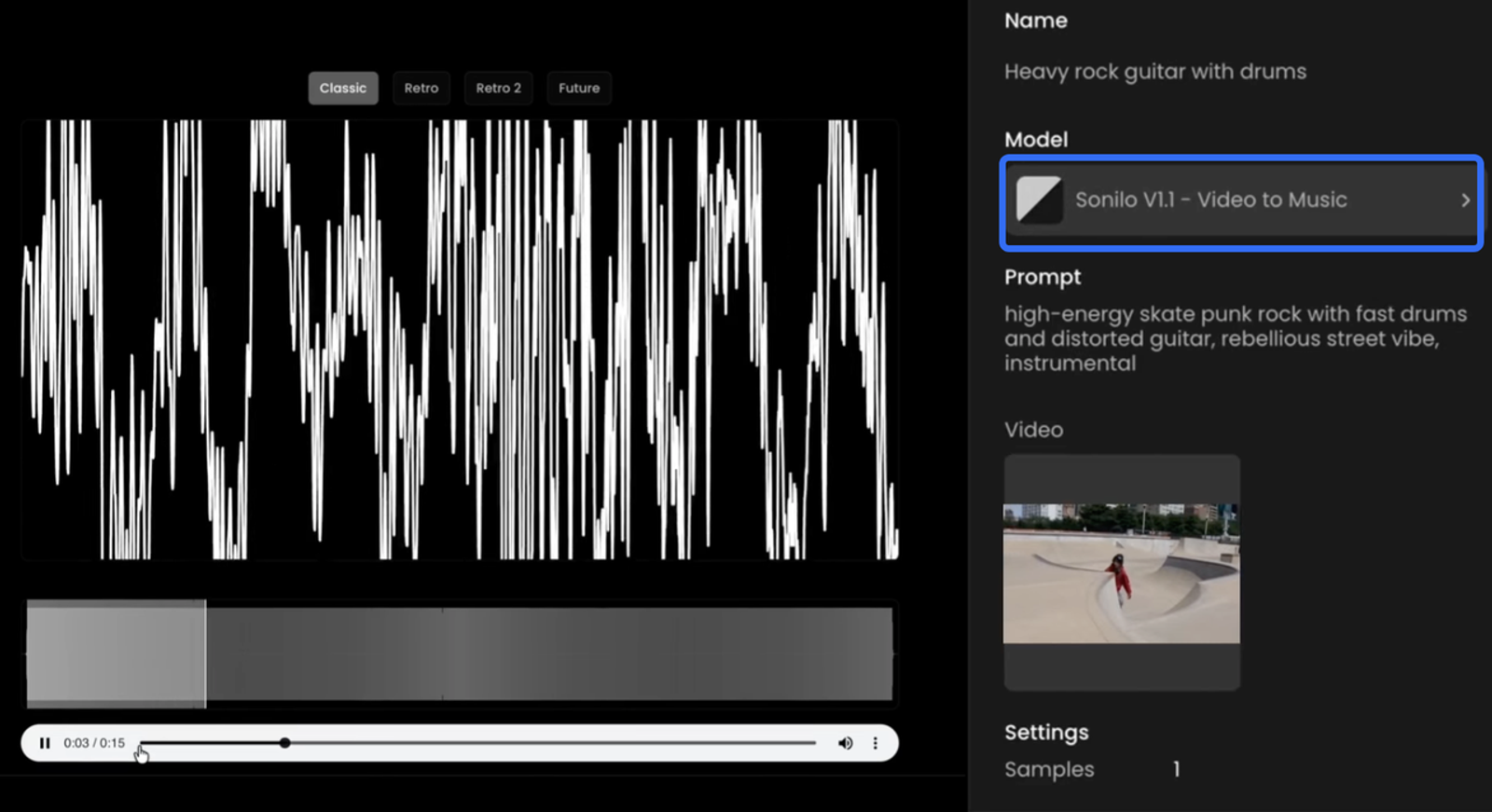Click the 0:03 / 0:15 time display

coord(94,743)
